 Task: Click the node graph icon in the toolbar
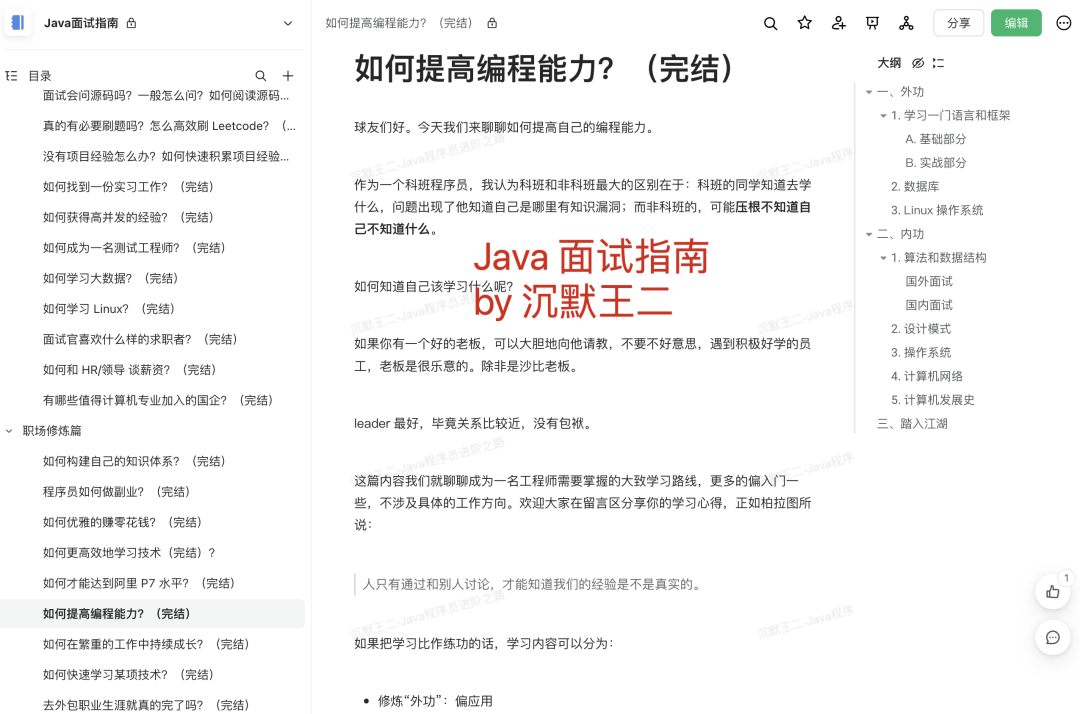(906, 23)
